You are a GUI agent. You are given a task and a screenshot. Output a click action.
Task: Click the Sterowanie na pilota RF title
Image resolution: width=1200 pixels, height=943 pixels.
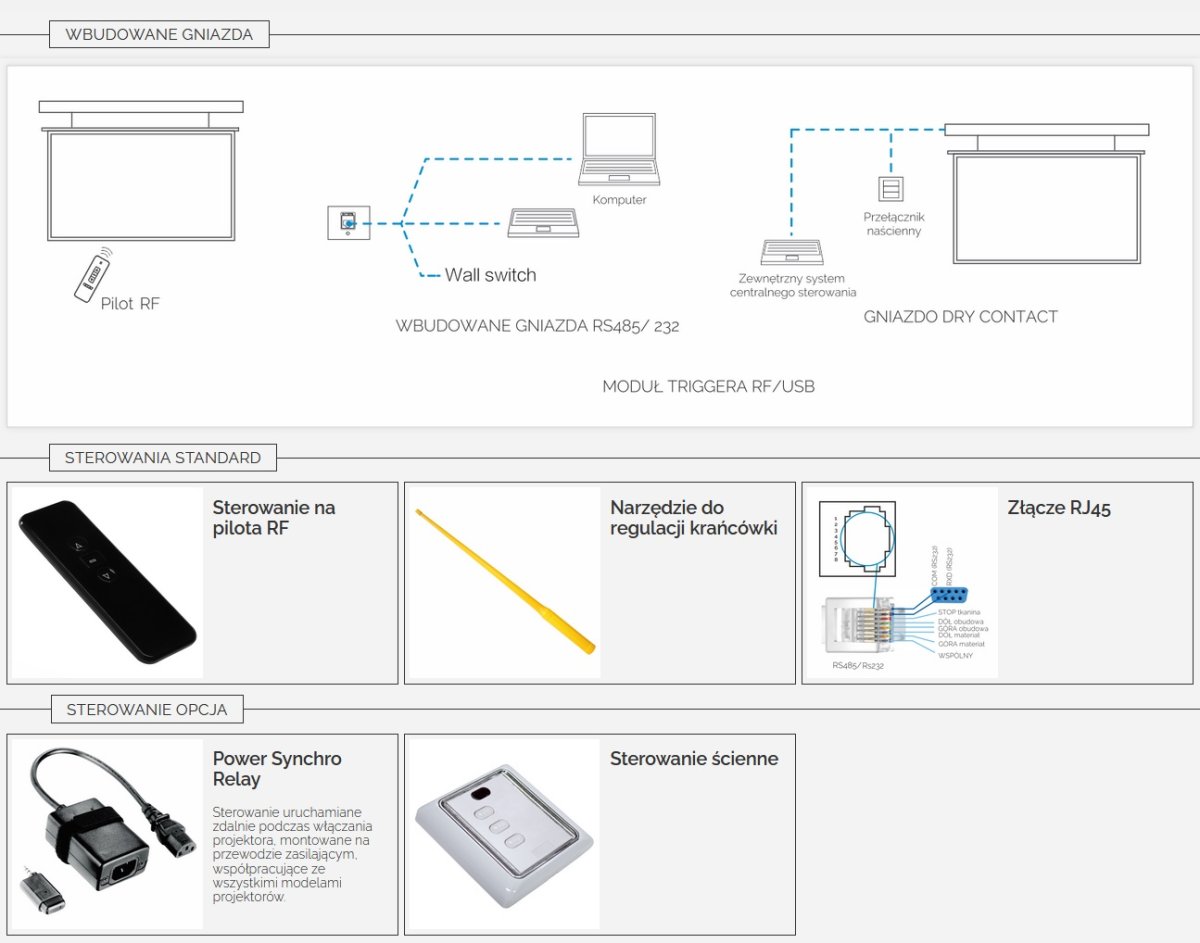273,518
